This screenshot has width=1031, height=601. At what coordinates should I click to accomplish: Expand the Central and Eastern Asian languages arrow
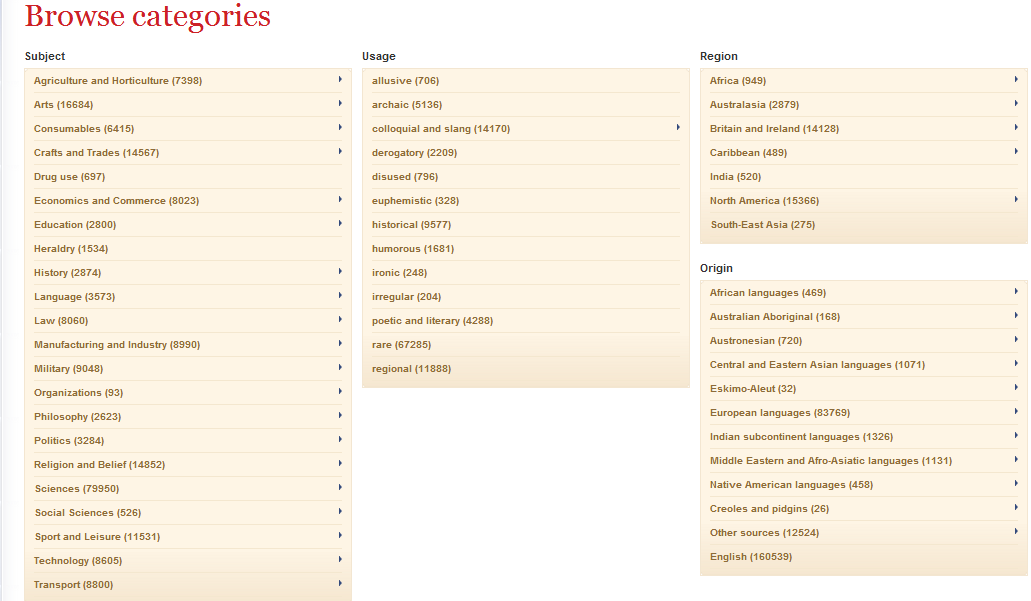pyautogui.click(x=1016, y=364)
